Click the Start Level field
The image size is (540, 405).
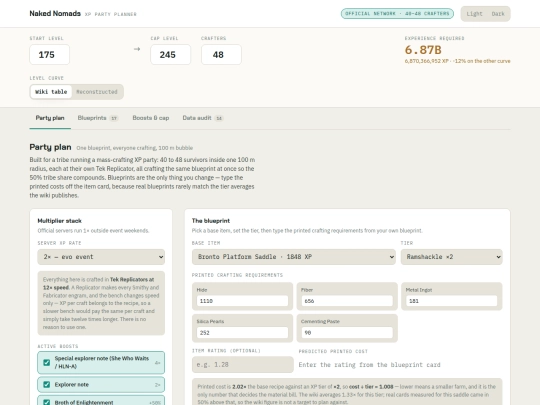click(x=50, y=54)
